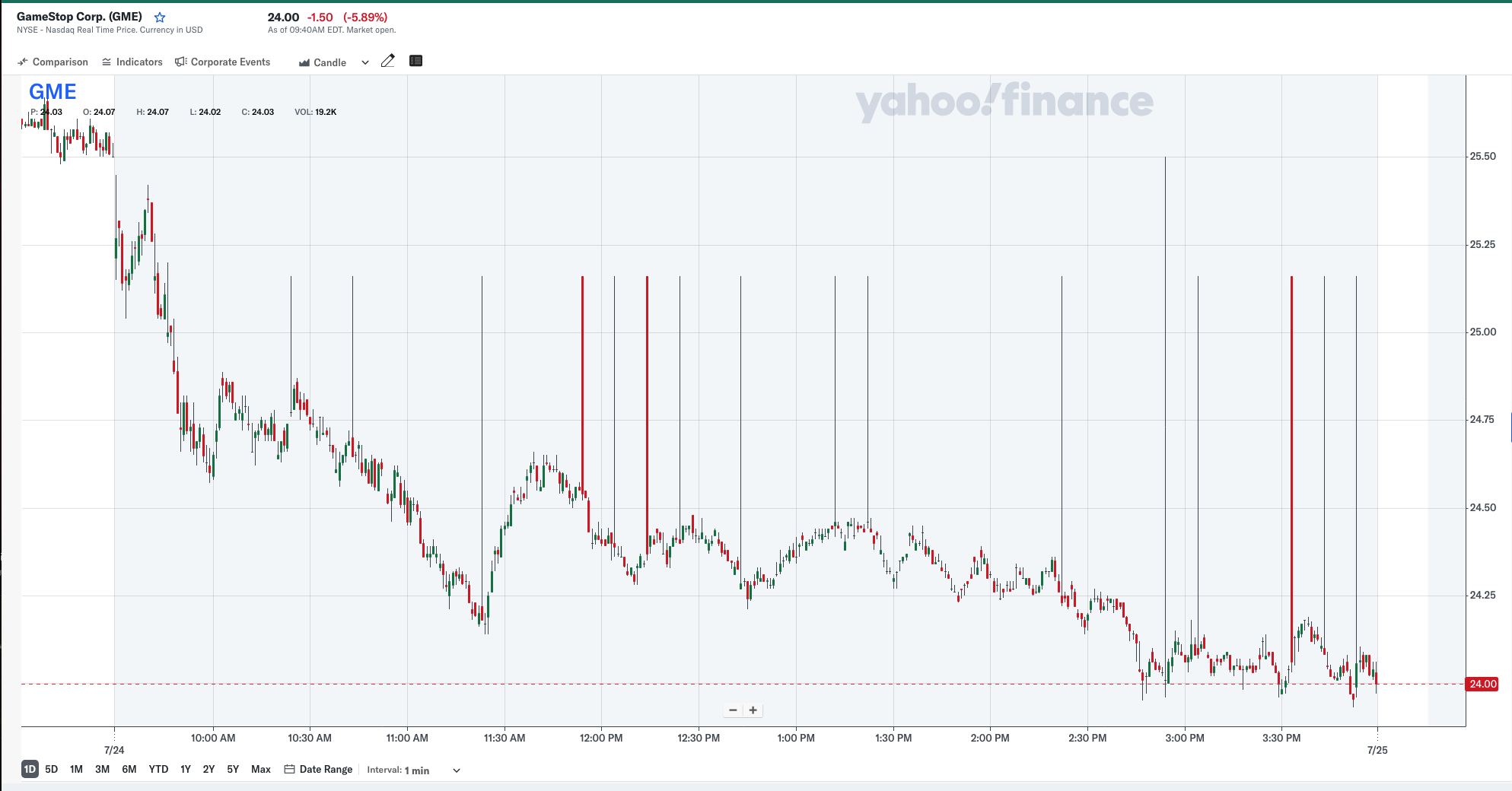Add GameStop to watchlist via star icon
The width and height of the screenshot is (1512, 791).
coord(160,17)
